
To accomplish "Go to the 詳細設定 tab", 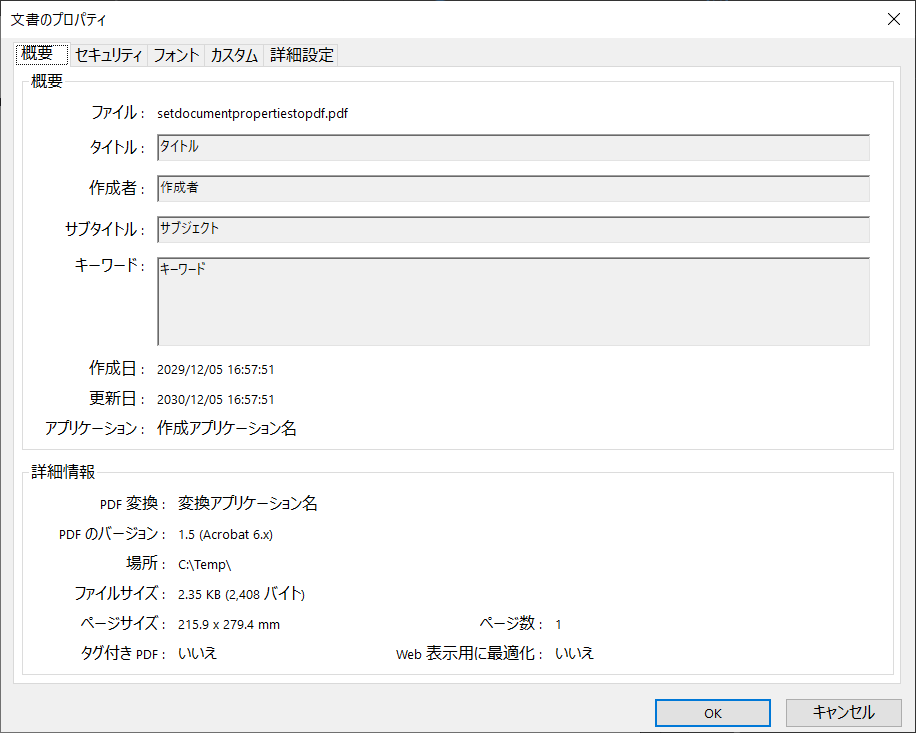I will pos(301,55).
